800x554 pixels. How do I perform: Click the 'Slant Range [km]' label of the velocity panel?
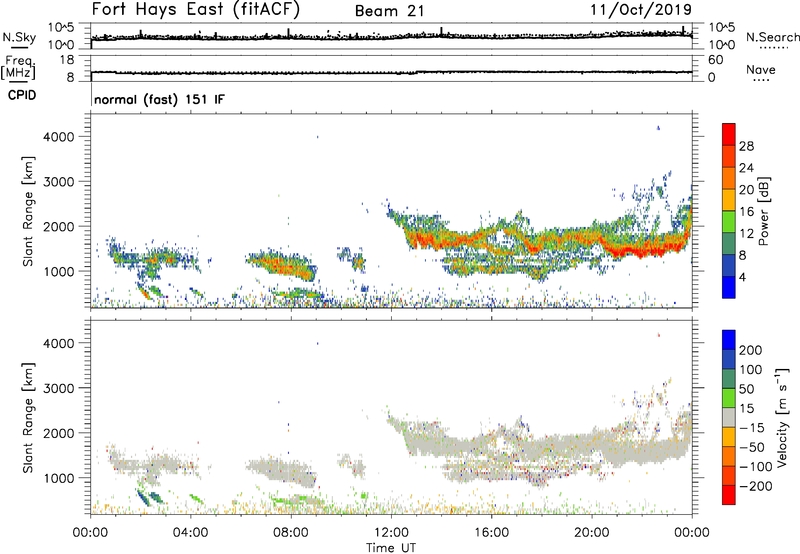click(28, 418)
